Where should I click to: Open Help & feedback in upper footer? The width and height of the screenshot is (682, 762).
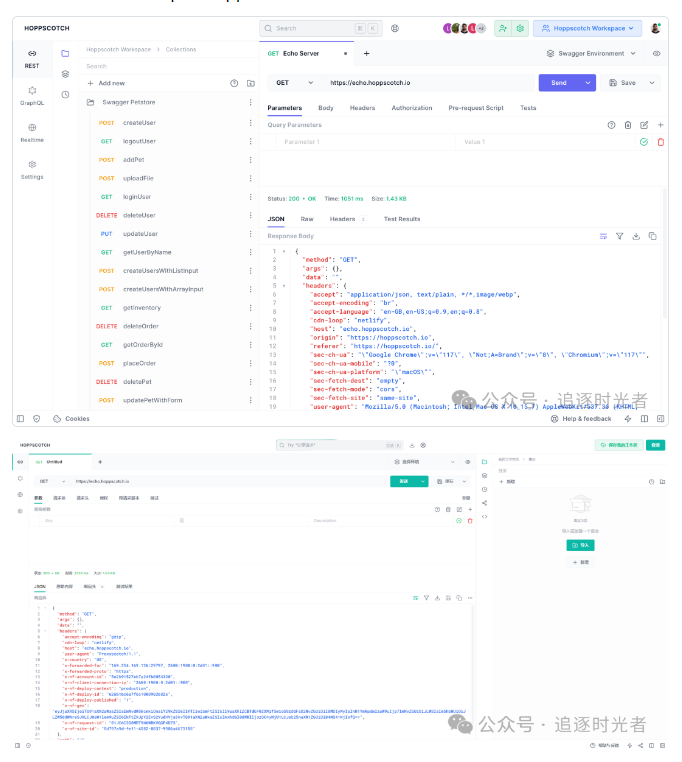click(581, 418)
